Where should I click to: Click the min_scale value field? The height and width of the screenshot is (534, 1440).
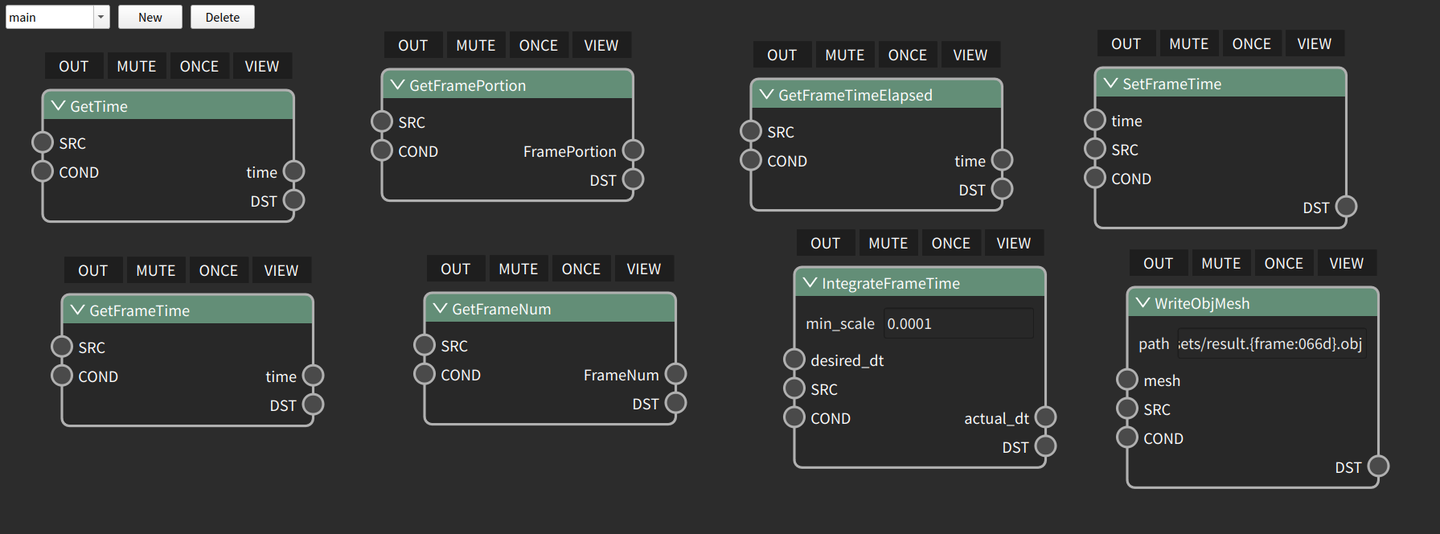958,324
